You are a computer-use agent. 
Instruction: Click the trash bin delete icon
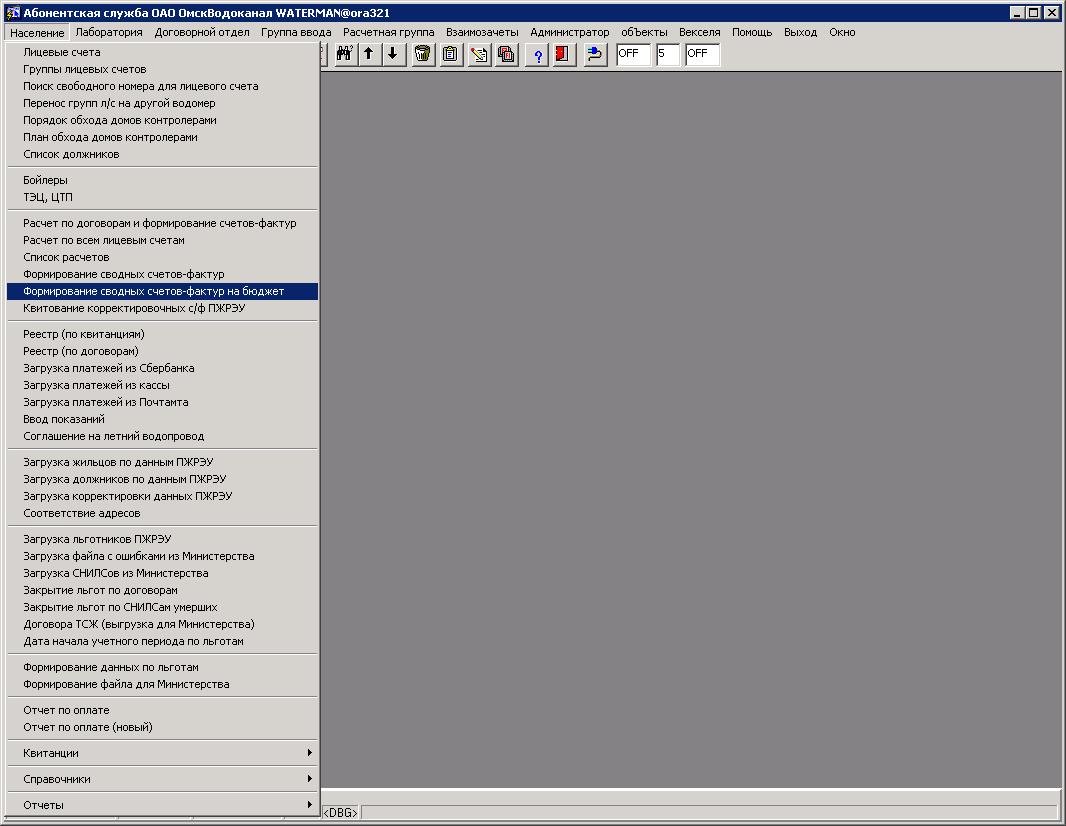tap(423, 54)
